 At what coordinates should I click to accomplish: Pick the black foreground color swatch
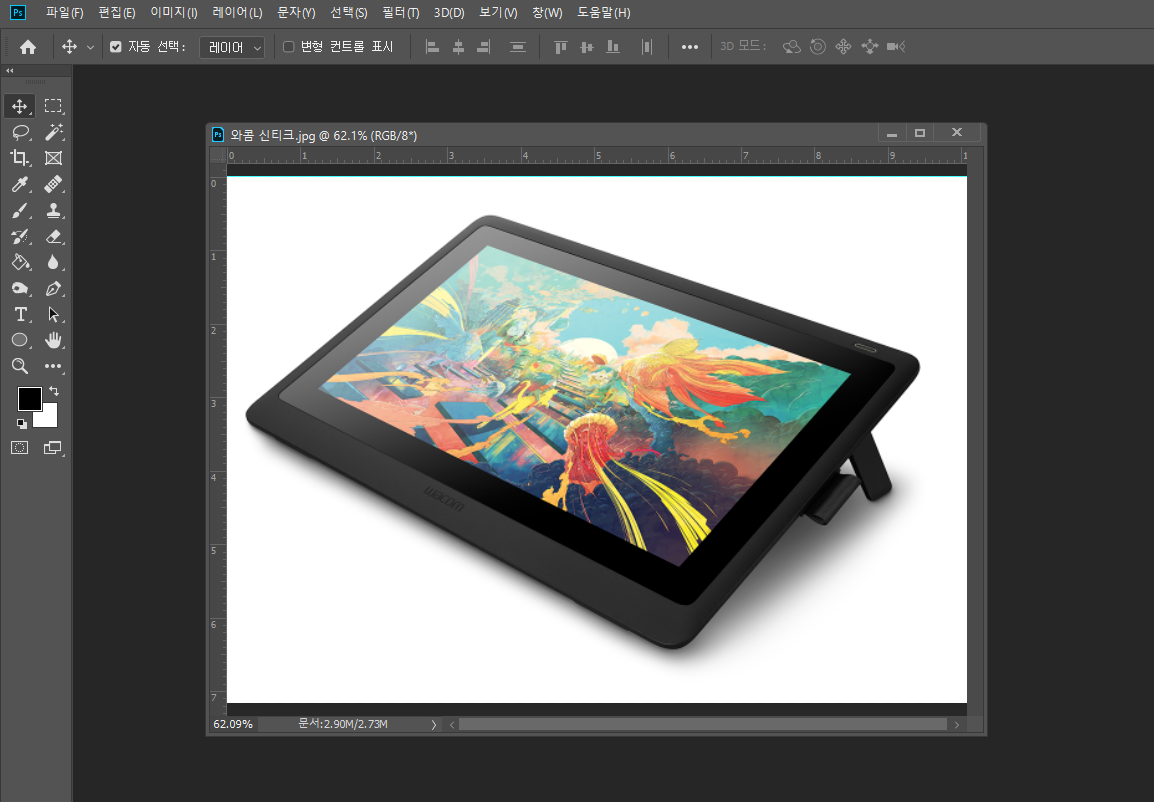click(x=29, y=398)
